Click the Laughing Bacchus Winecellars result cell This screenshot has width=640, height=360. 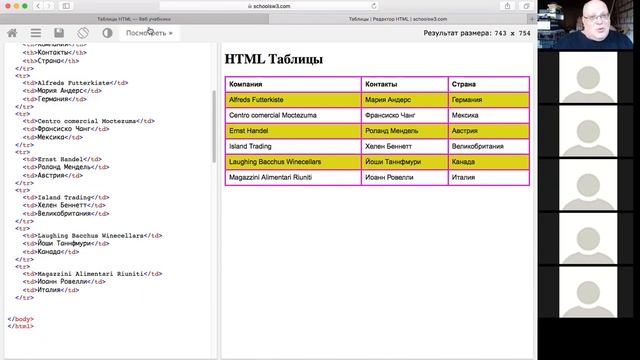pyautogui.click(x=293, y=162)
